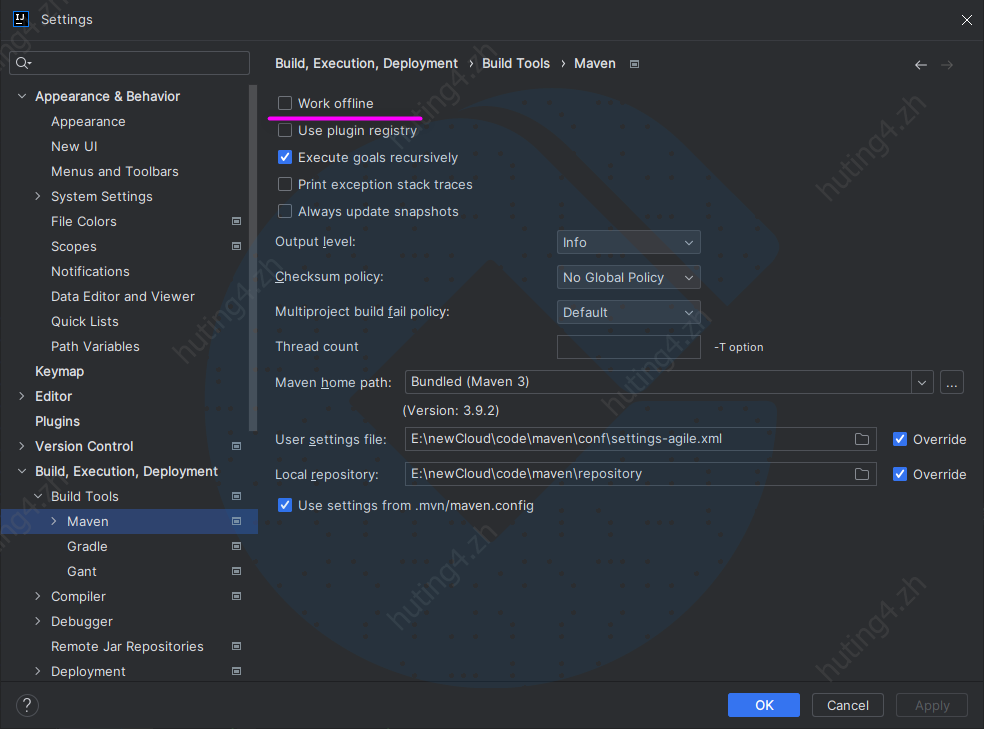Click Build Tools in breadcrumb
The width and height of the screenshot is (984, 729).
click(x=516, y=63)
